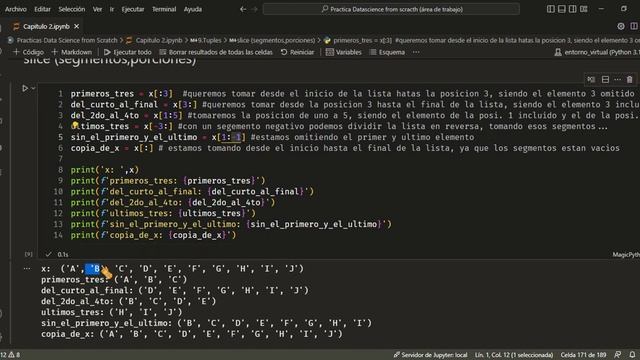Image resolution: width=640 pixels, height=360 pixels.
Task: Click output line 'ultimos_tres: ('H', 'I', 'J')'
Action: 111,312
